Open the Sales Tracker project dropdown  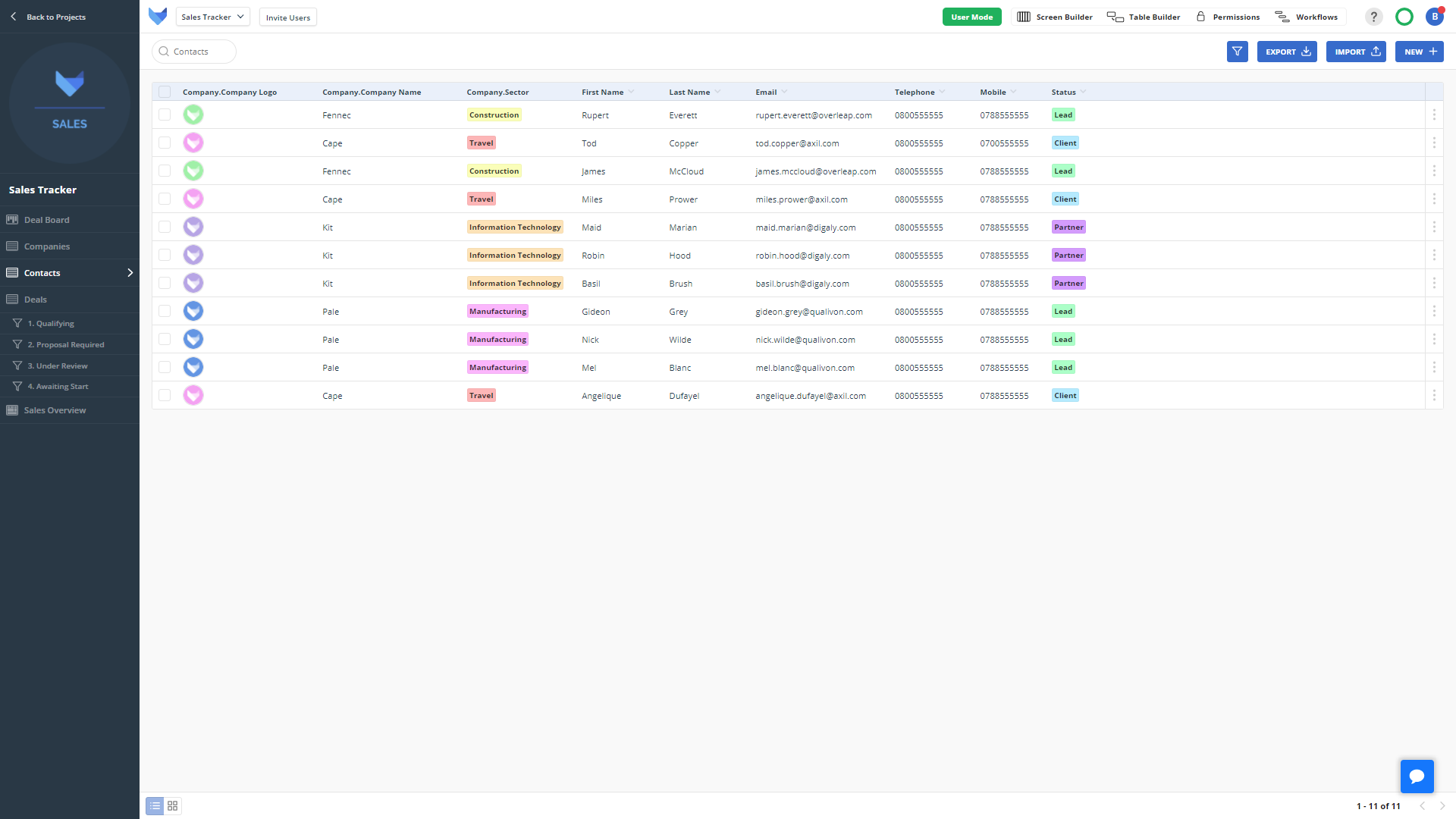[213, 17]
